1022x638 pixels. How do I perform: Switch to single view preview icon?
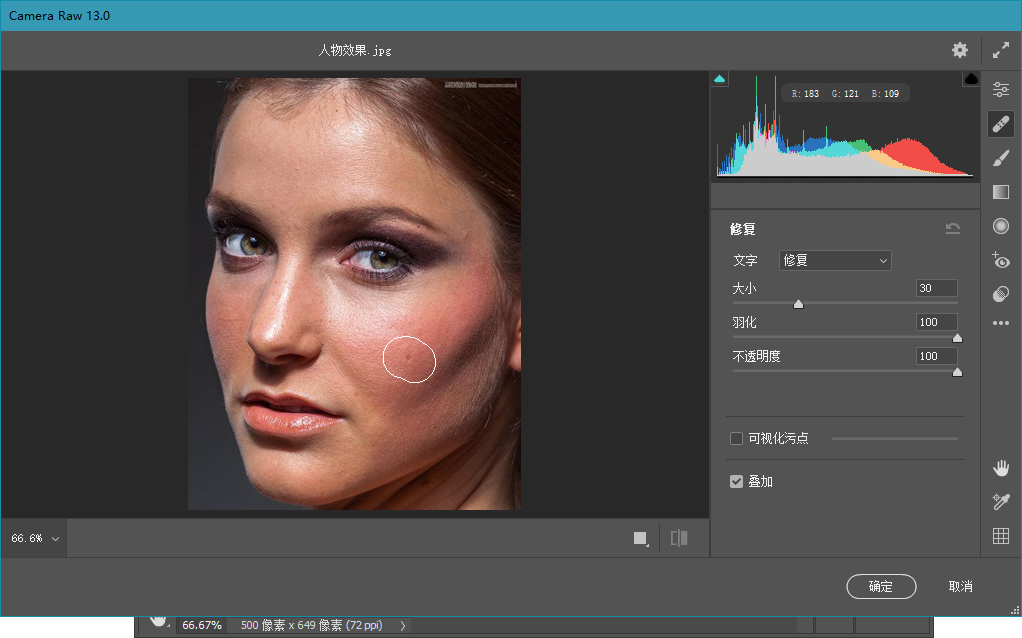point(641,538)
